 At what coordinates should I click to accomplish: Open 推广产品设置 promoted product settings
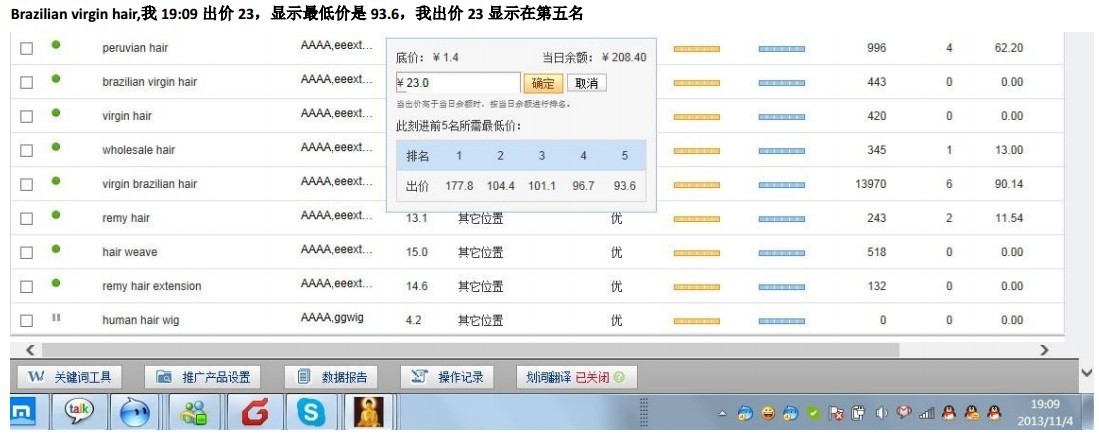pos(203,377)
